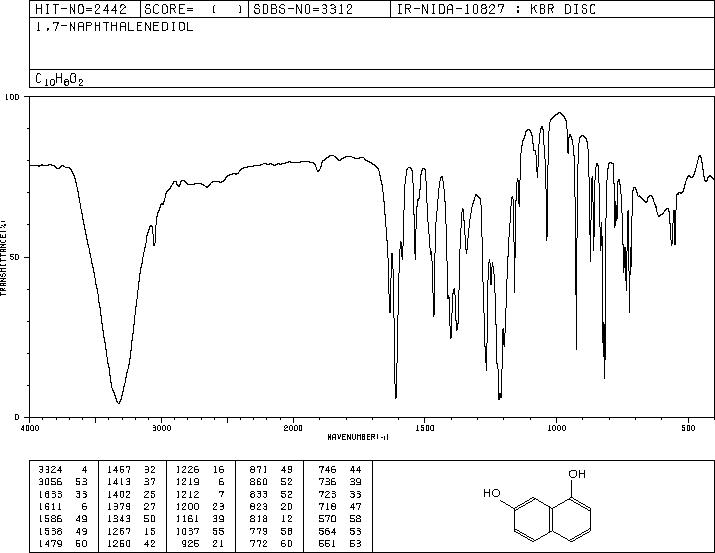Click the 0 label at y-axis bottom

coord(17,417)
